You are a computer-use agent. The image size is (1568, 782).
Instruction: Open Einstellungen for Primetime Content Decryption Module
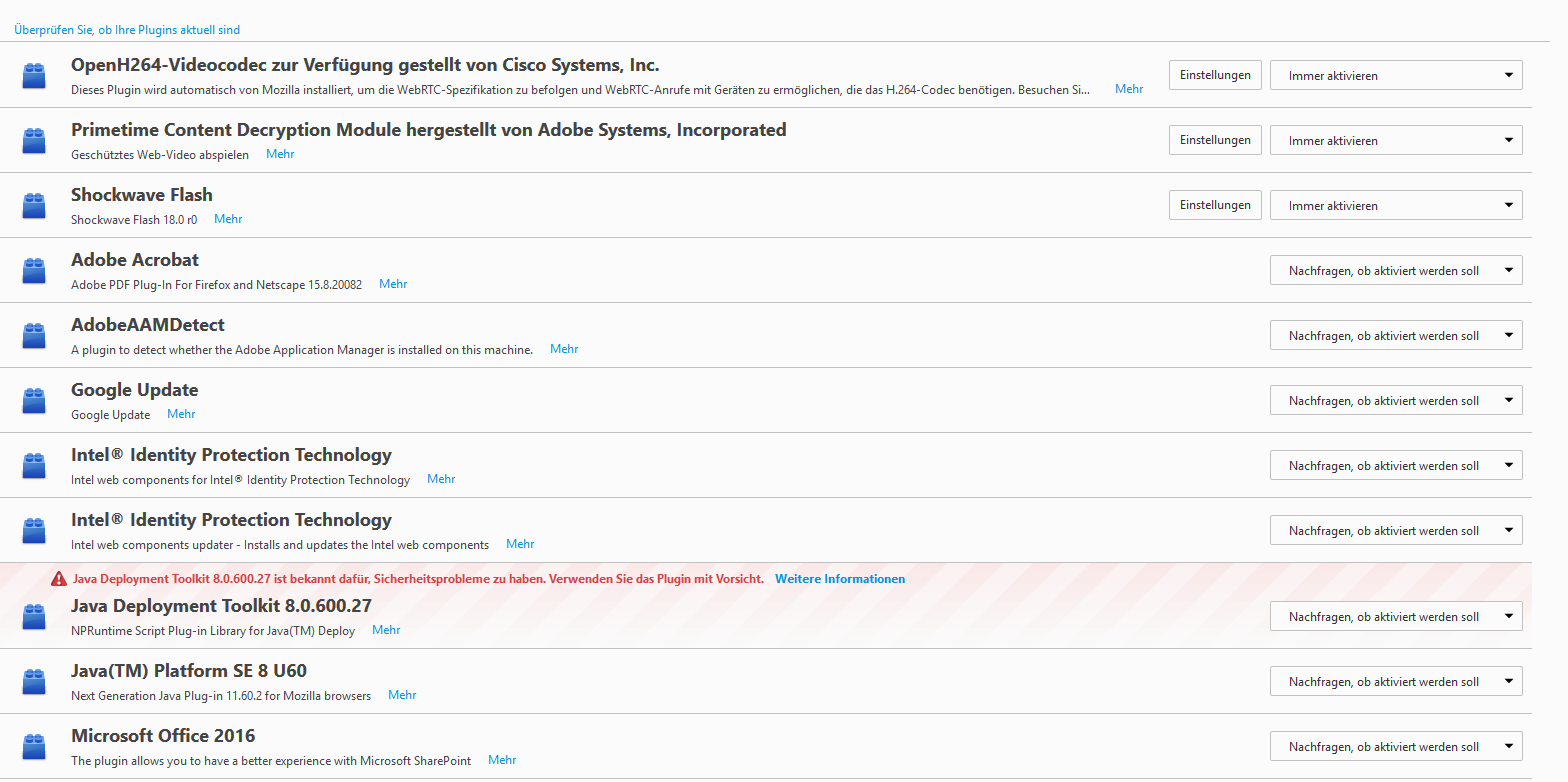(x=1214, y=140)
